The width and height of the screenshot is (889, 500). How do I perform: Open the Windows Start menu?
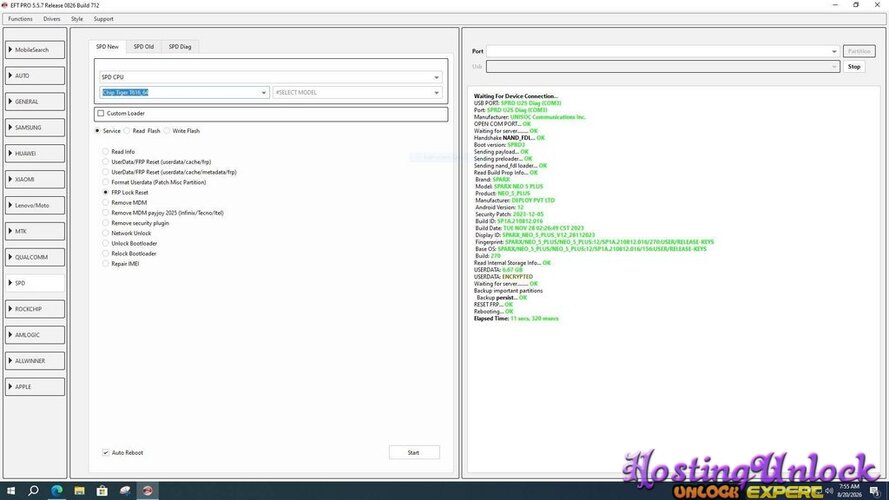click(x=11, y=491)
